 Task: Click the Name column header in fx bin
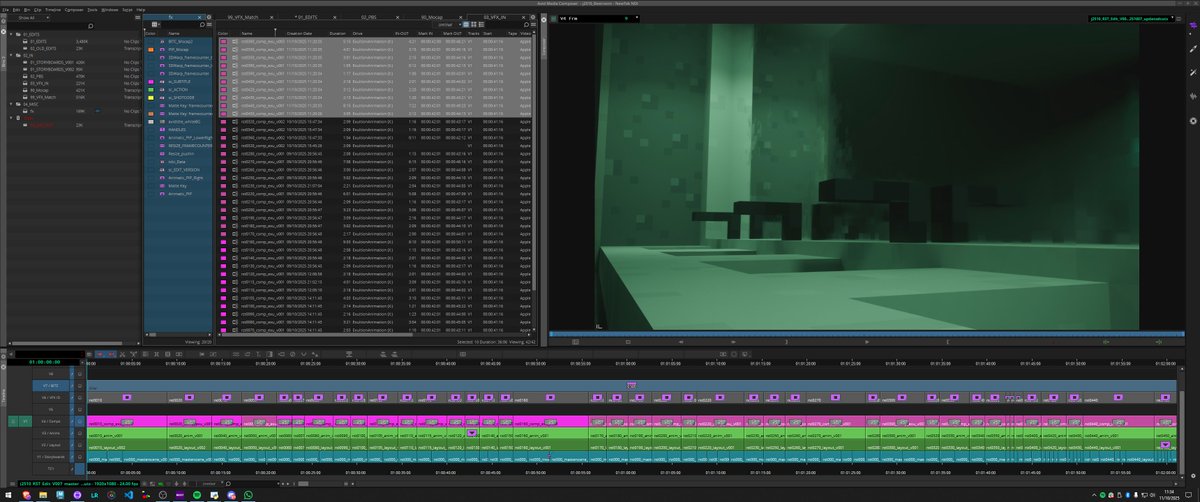[176, 33]
